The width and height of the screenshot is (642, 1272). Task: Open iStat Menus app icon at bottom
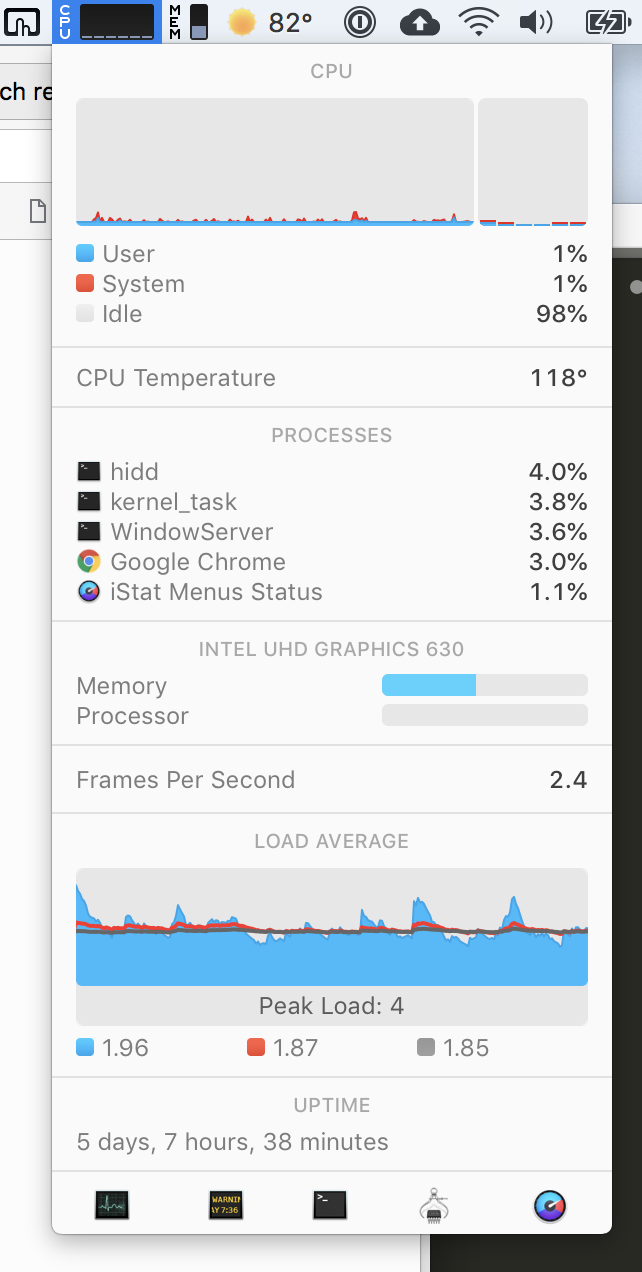pos(550,1206)
